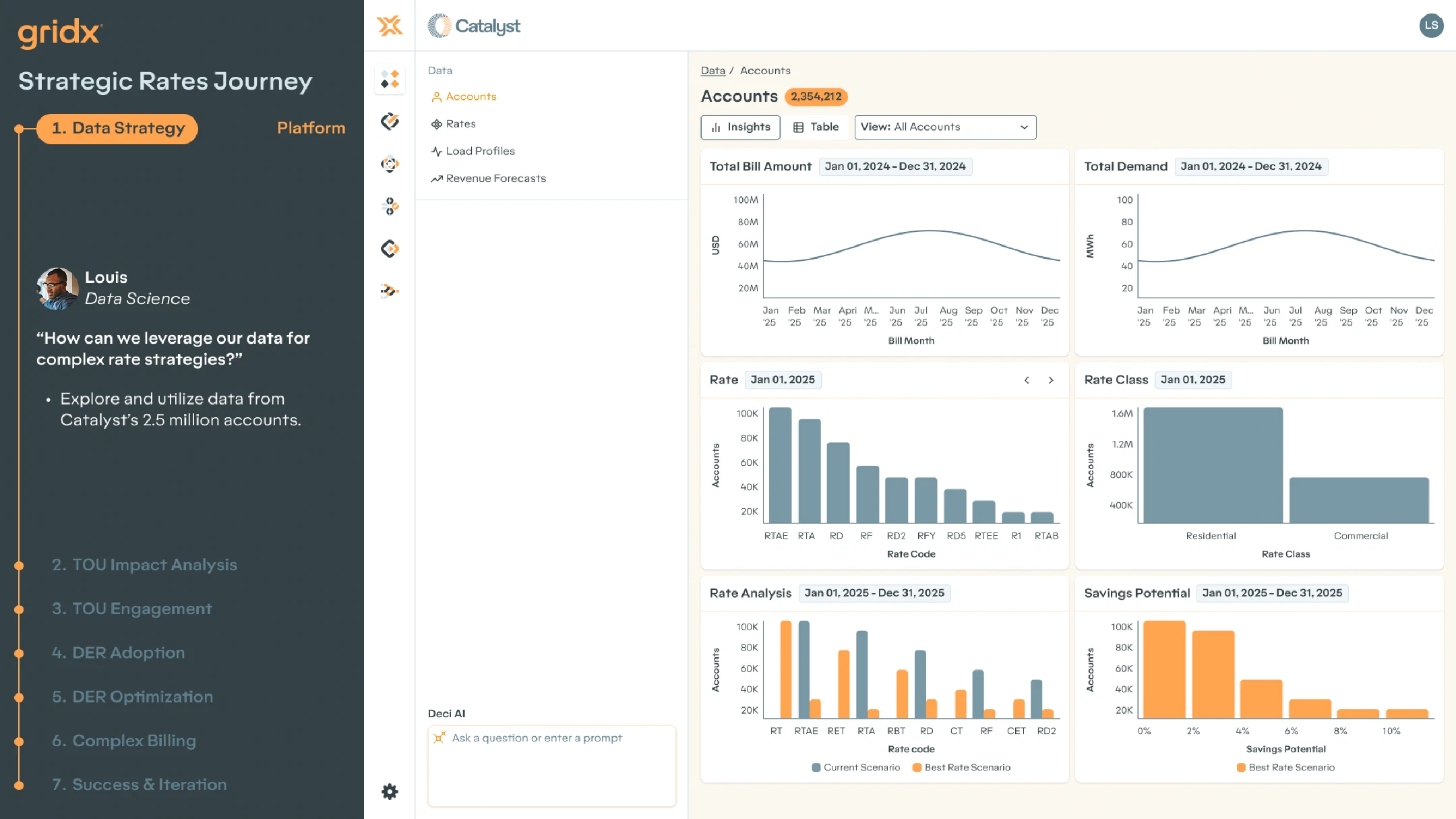Toggle Best Rate Scenario legend in Rate Analysis
1456x819 pixels.
[x=961, y=767]
